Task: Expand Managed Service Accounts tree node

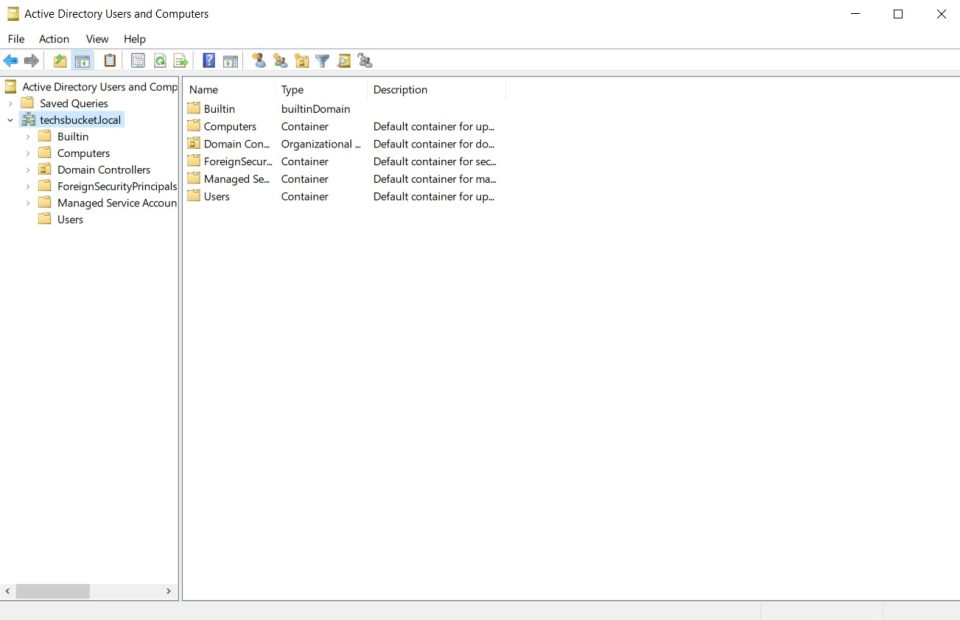Action: point(28,203)
